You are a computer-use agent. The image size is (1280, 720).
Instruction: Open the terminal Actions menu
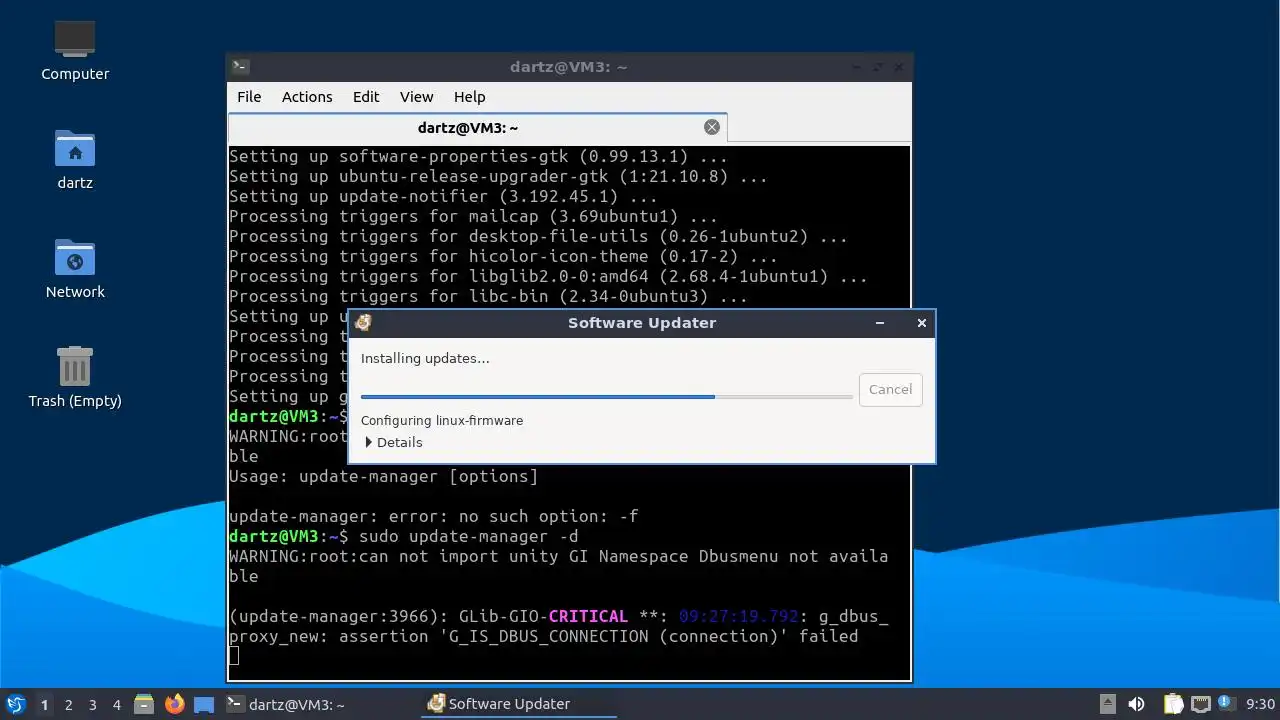(307, 97)
